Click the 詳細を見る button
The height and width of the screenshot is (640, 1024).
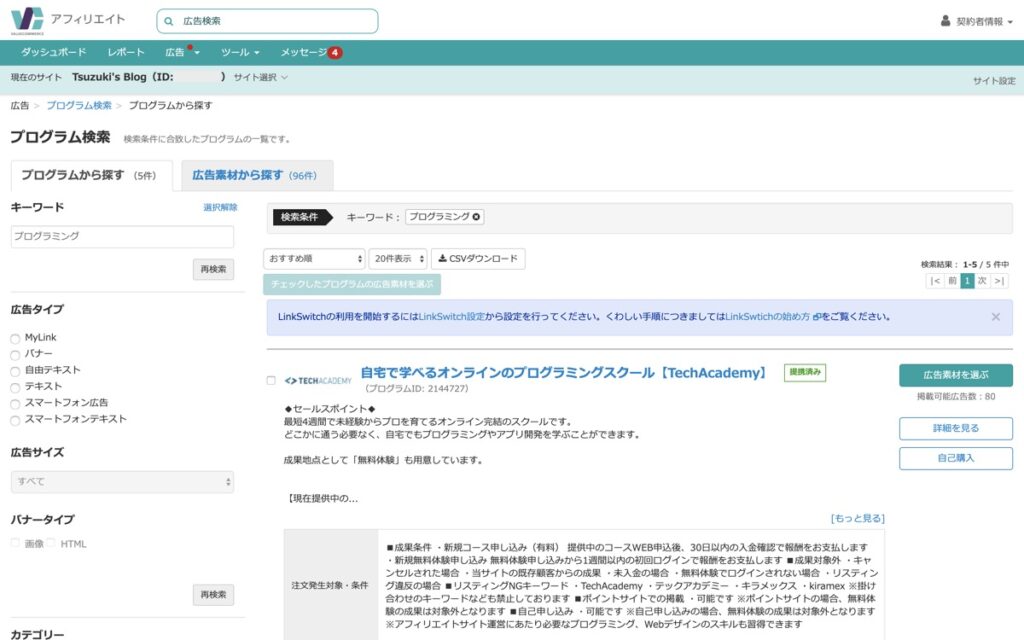coord(956,428)
